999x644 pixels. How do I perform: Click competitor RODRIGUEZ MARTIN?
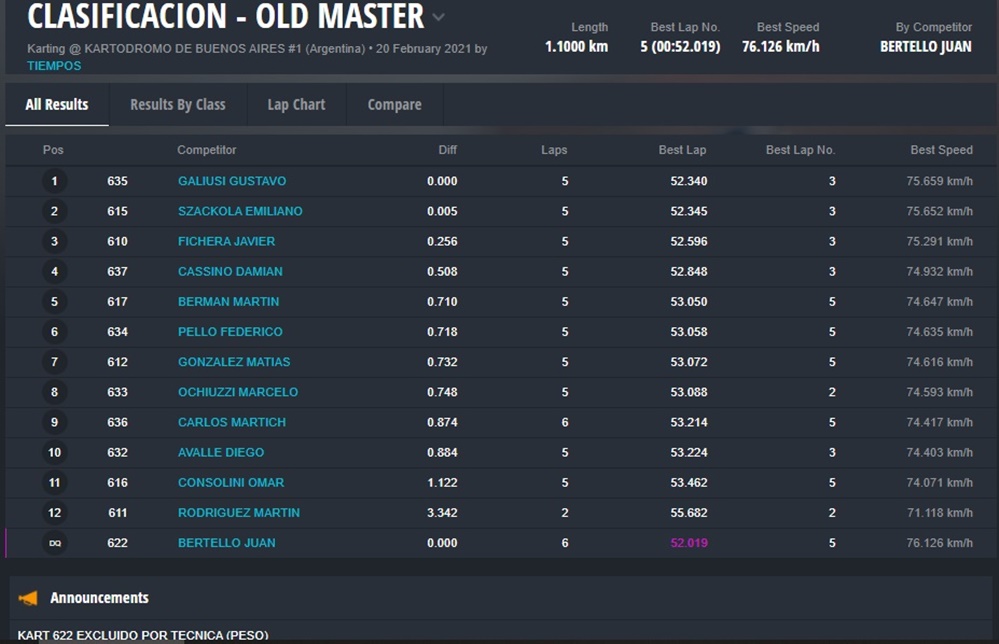tap(238, 513)
